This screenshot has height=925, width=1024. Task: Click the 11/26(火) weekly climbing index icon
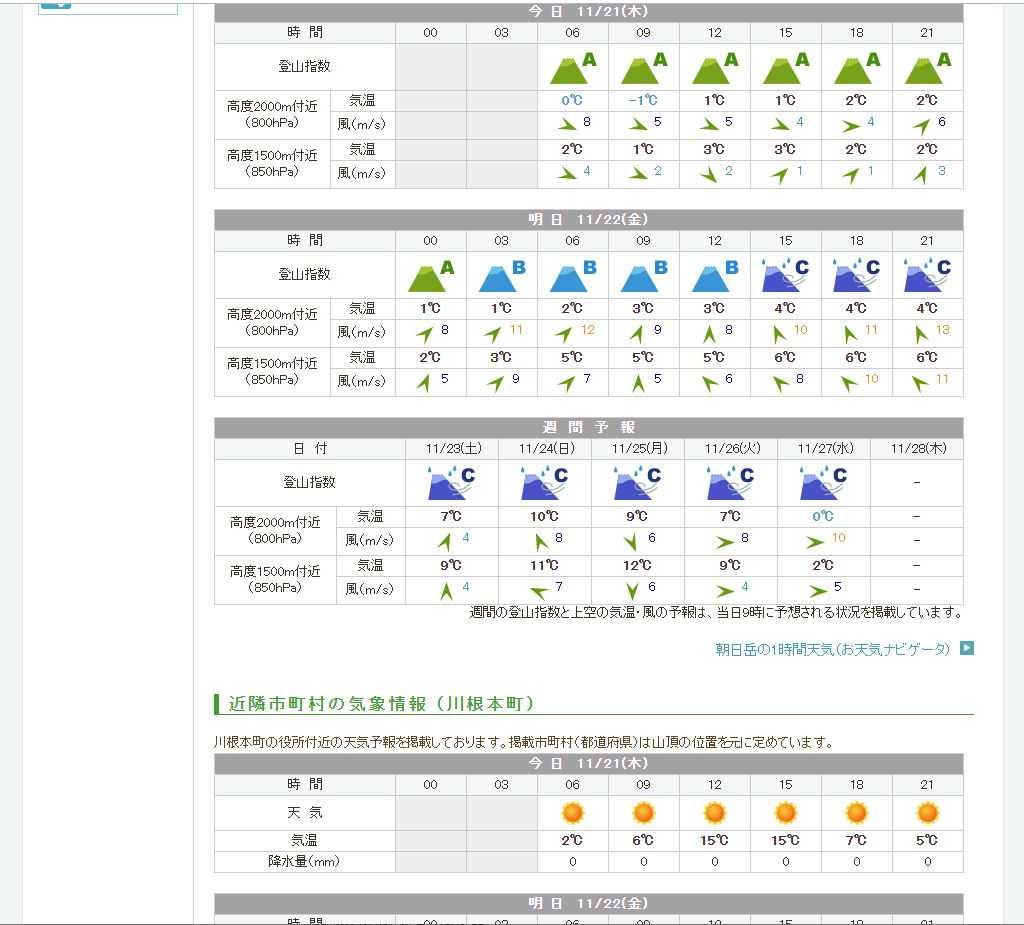(730, 483)
